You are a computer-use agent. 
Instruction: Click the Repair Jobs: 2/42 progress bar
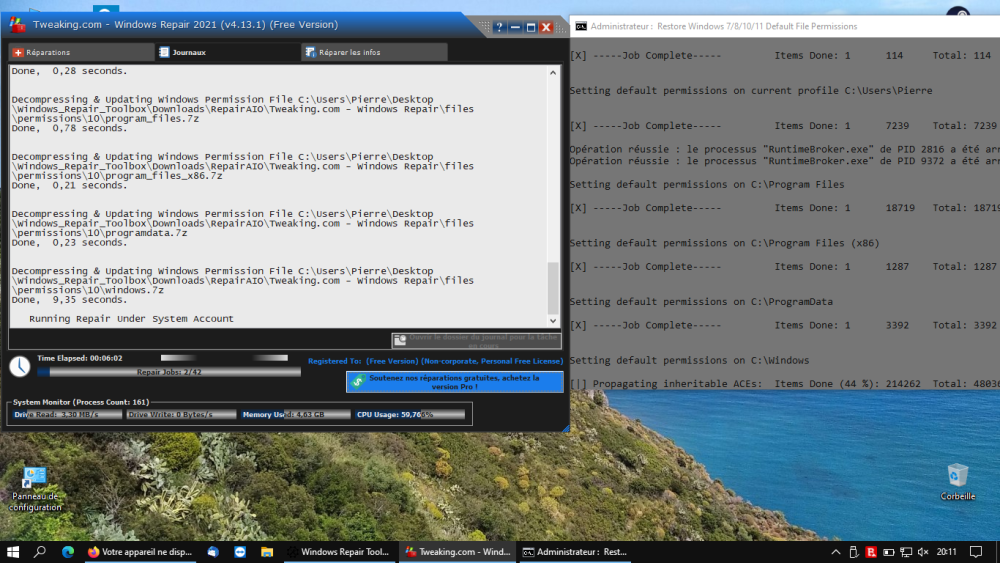(x=169, y=372)
